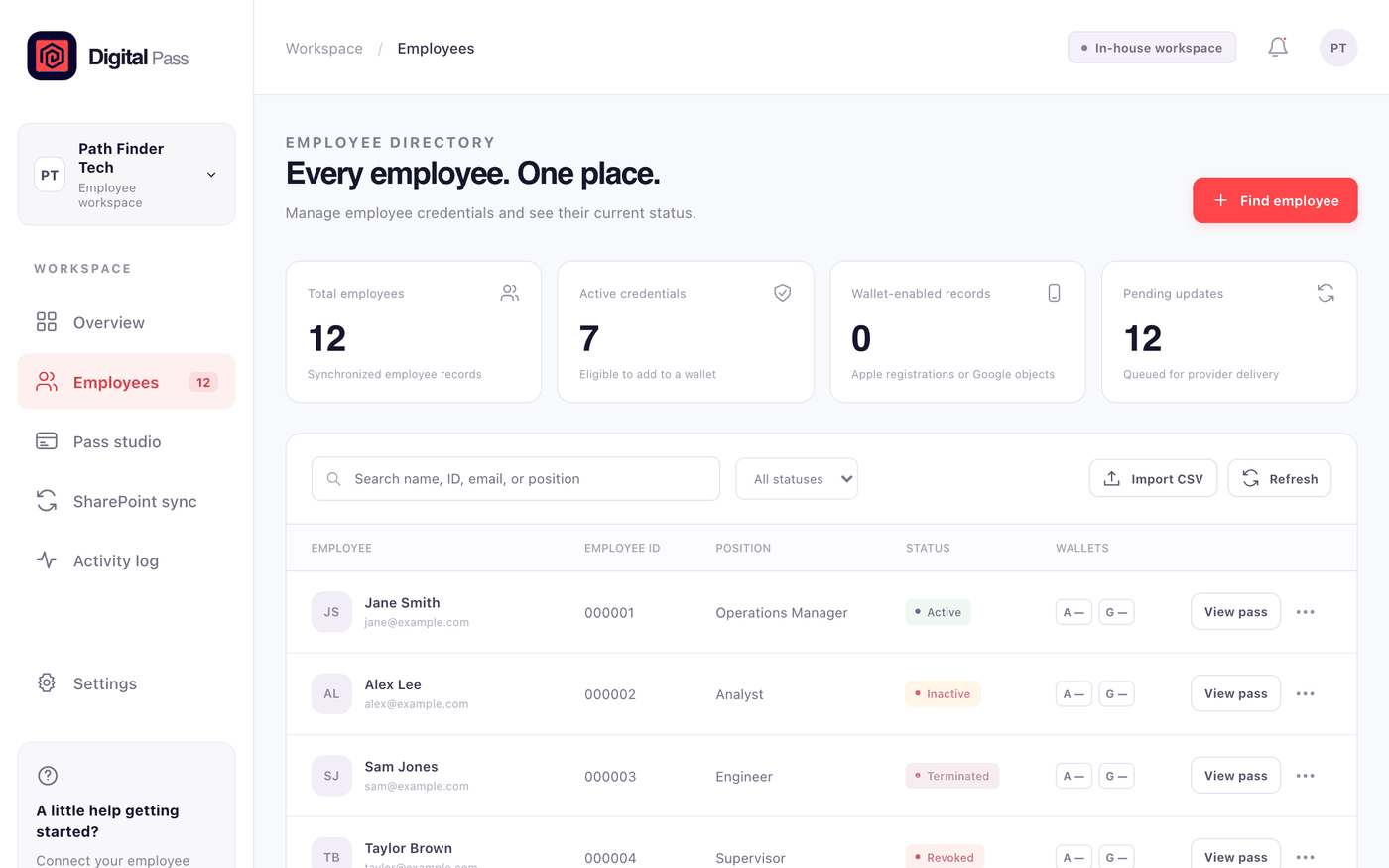Click the Pending updates sync icon

click(x=1326, y=293)
